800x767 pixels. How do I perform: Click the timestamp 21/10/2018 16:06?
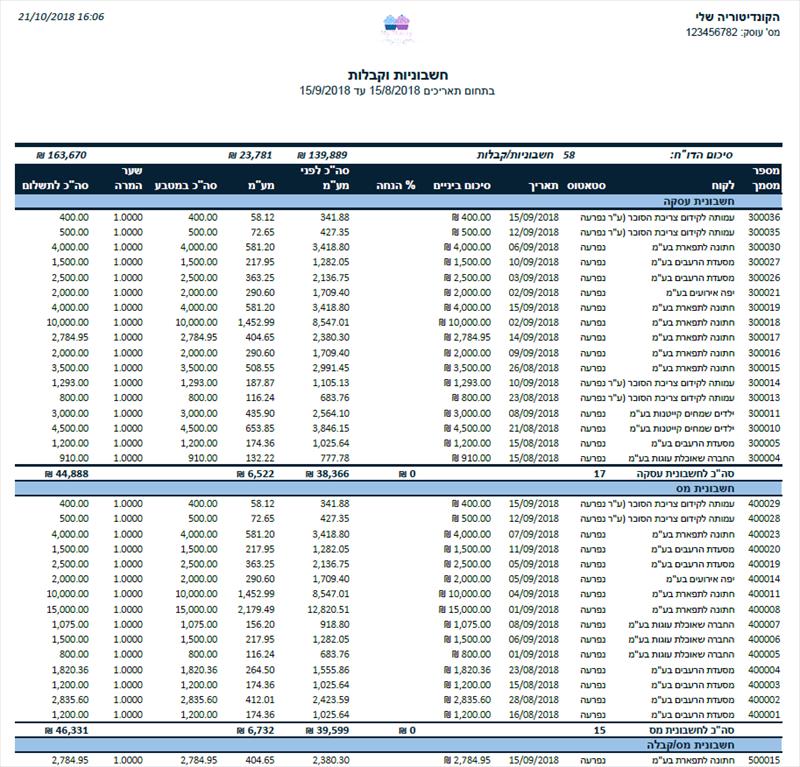point(61,16)
